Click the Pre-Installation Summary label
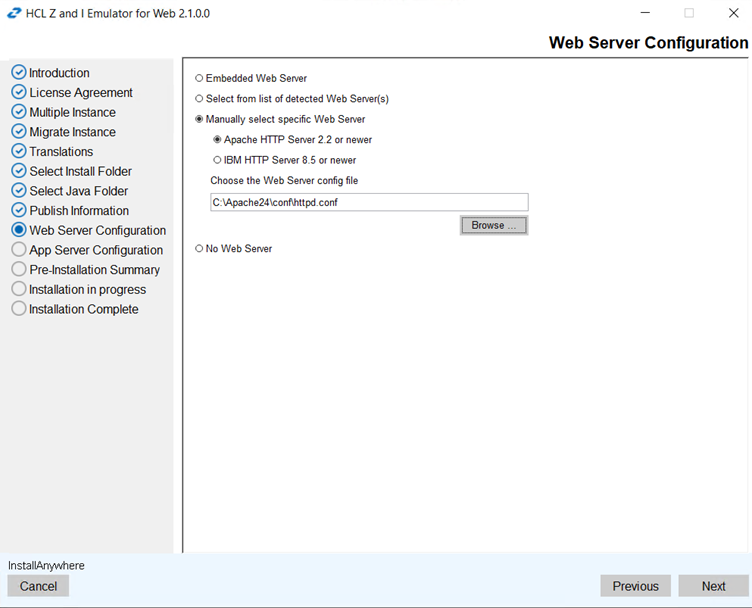Image resolution: width=752 pixels, height=608 pixels. (94, 269)
